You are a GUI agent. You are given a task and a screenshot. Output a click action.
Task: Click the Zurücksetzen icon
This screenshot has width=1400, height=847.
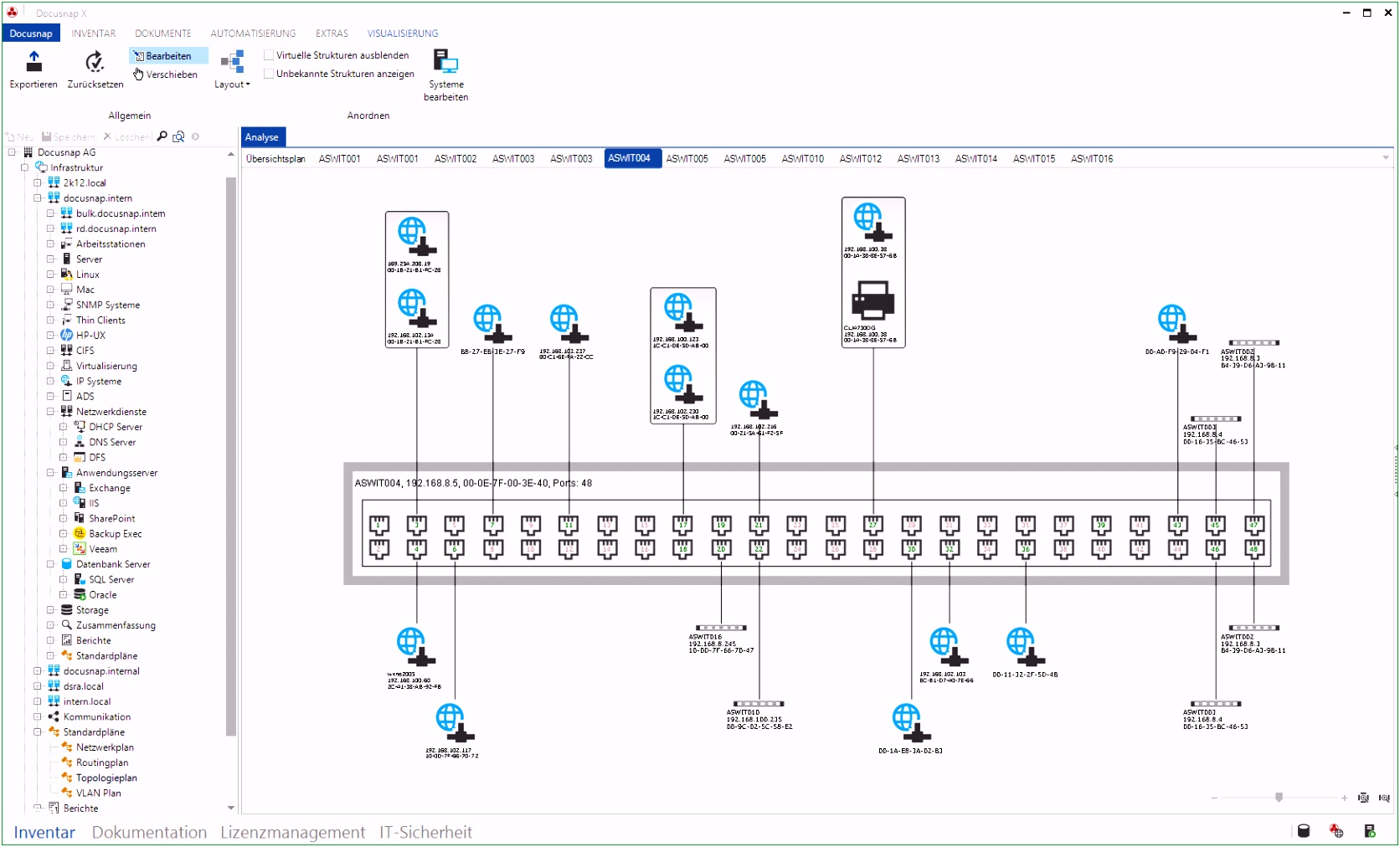95,62
